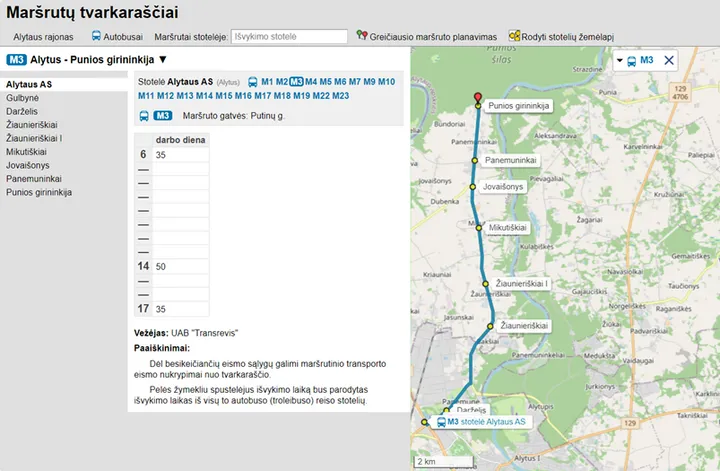Close the M3 route overlay on the map
The width and height of the screenshot is (720, 471).
click(669, 60)
